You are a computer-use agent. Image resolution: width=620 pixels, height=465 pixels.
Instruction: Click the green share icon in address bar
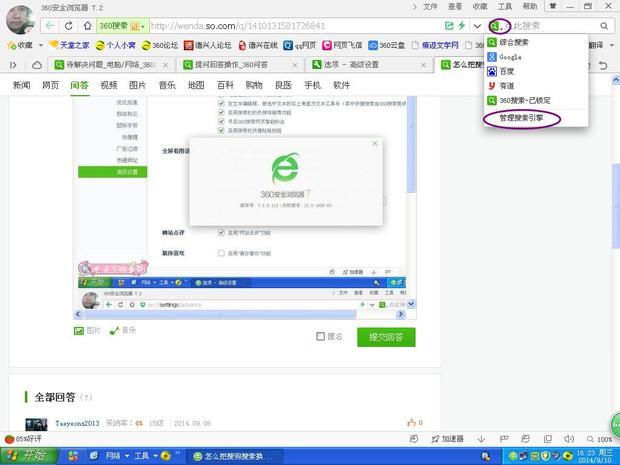[449, 26]
